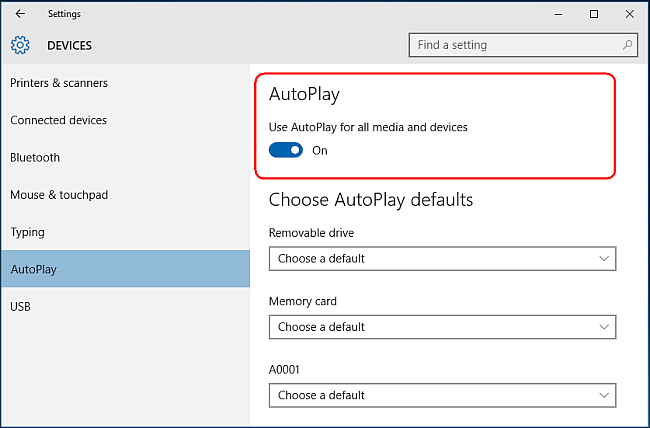Click the Devices gear icon
The image size is (650, 428).
click(x=20, y=45)
